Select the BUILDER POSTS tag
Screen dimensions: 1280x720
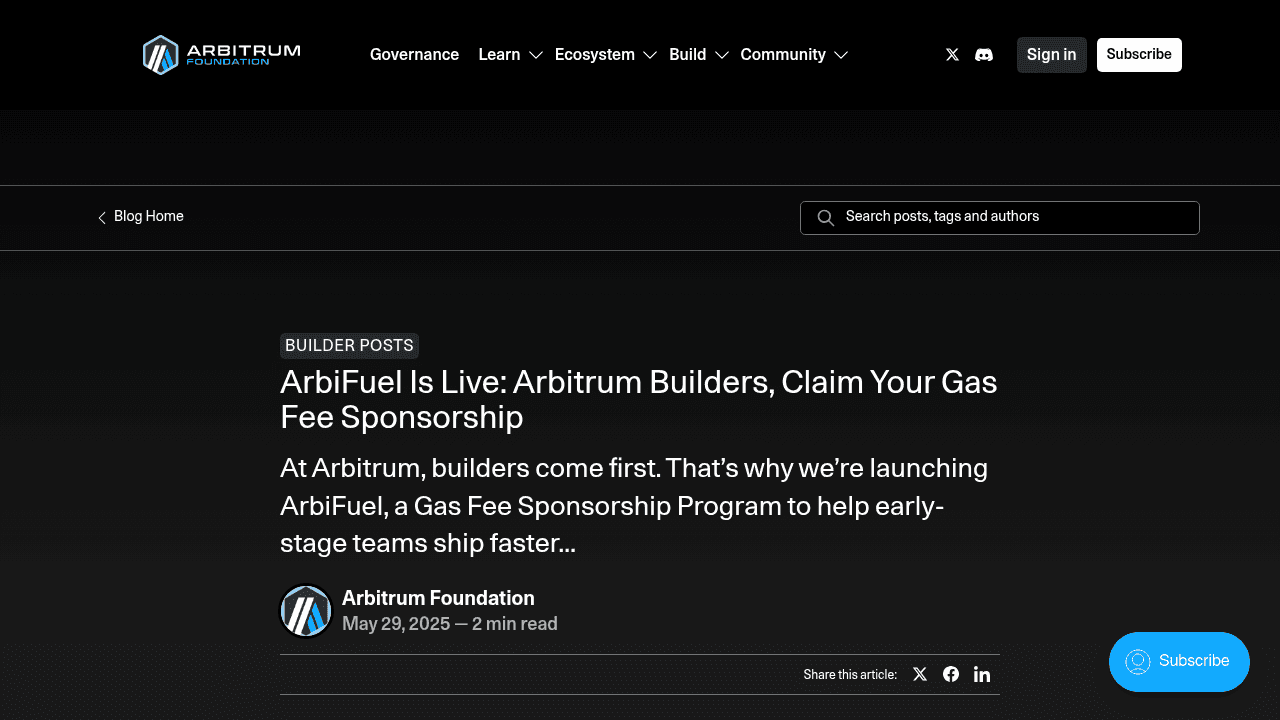pos(349,345)
